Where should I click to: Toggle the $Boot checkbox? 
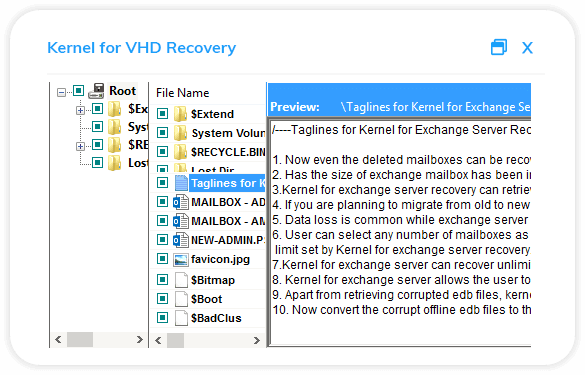pyautogui.click(x=162, y=299)
